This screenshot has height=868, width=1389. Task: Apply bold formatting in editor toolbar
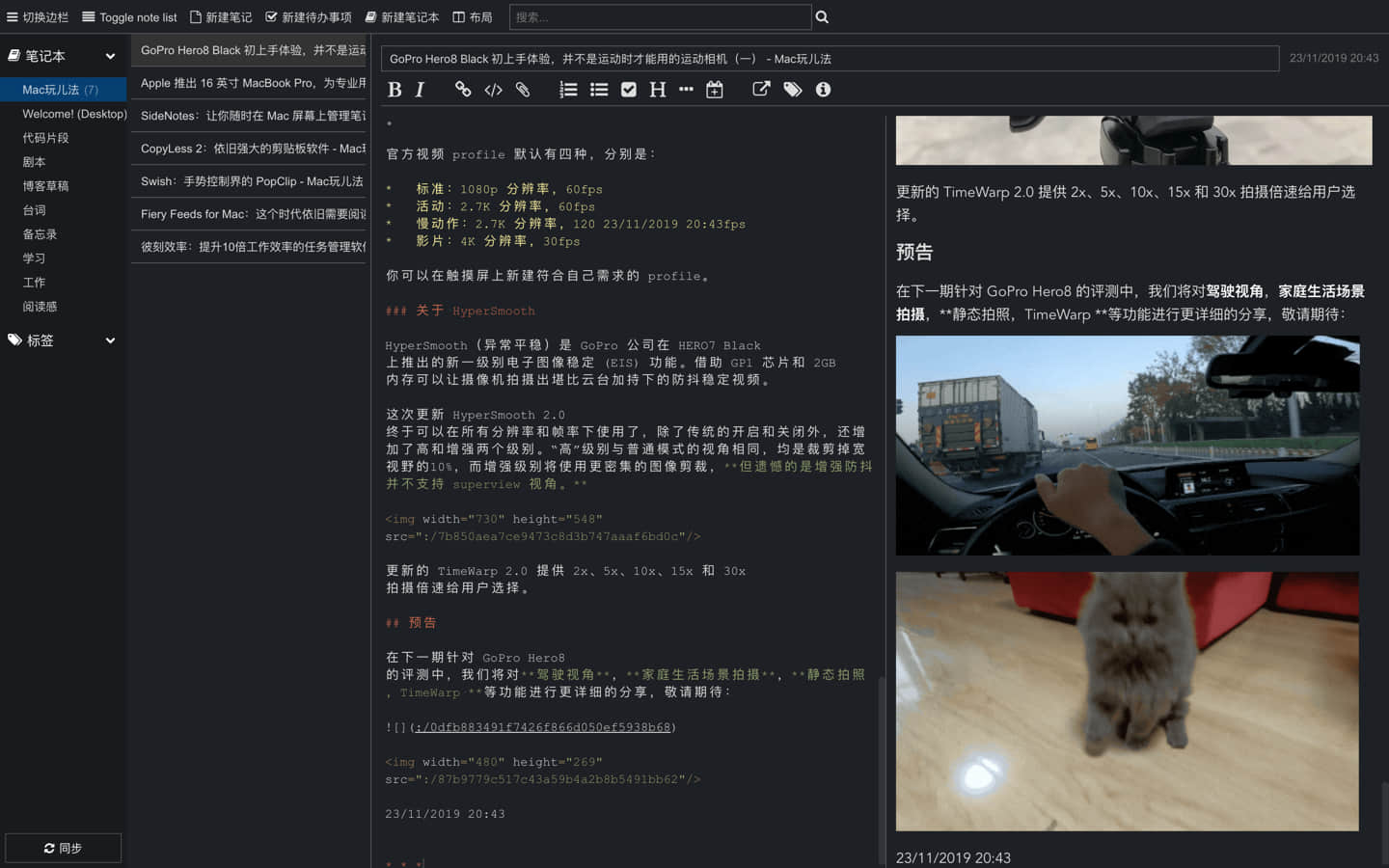[395, 90]
